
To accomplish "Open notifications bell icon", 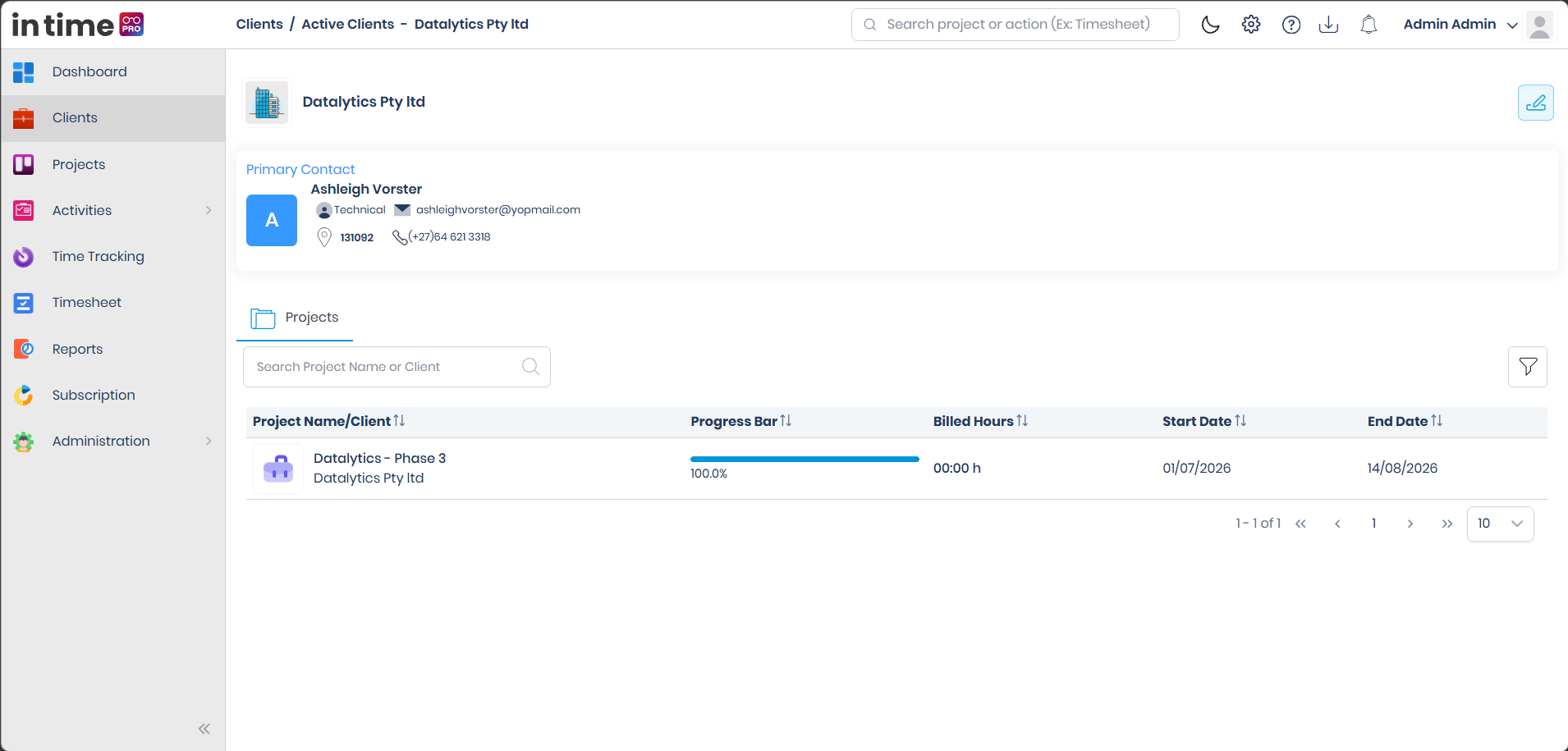I will tap(1369, 25).
